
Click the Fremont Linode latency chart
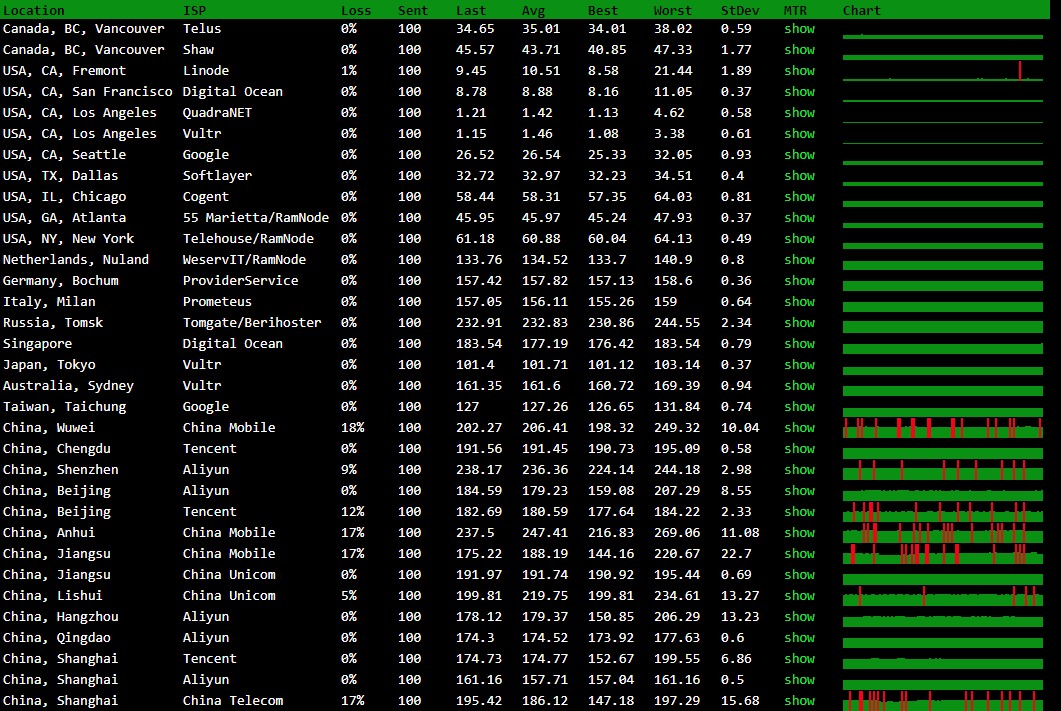click(x=942, y=71)
